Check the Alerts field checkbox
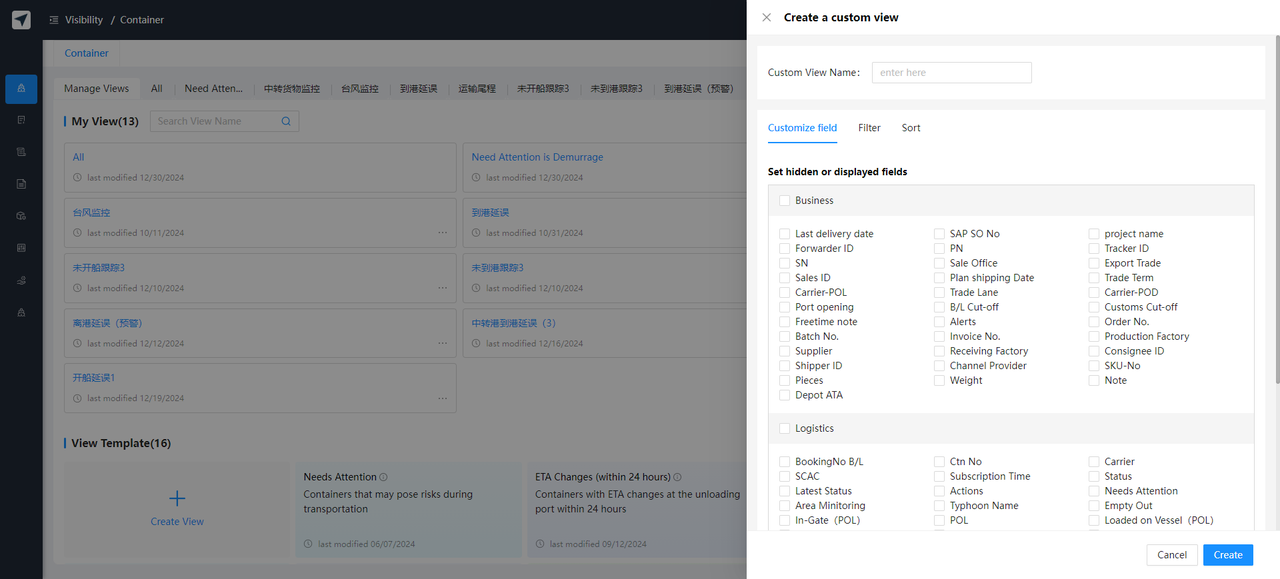Image resolution: width=1280 pixels, height=579 pixels. click(x=939, y=322)
